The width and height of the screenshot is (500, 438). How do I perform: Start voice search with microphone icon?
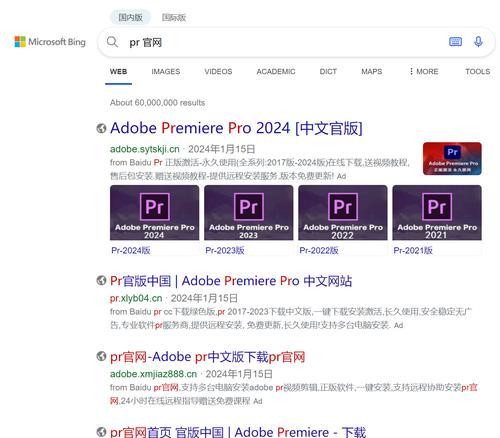478,42
